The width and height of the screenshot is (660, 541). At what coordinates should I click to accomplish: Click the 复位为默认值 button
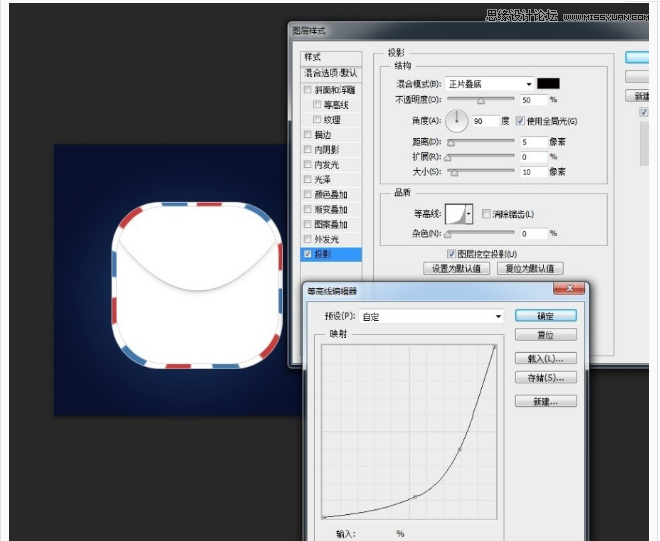[x=530, y=268]
